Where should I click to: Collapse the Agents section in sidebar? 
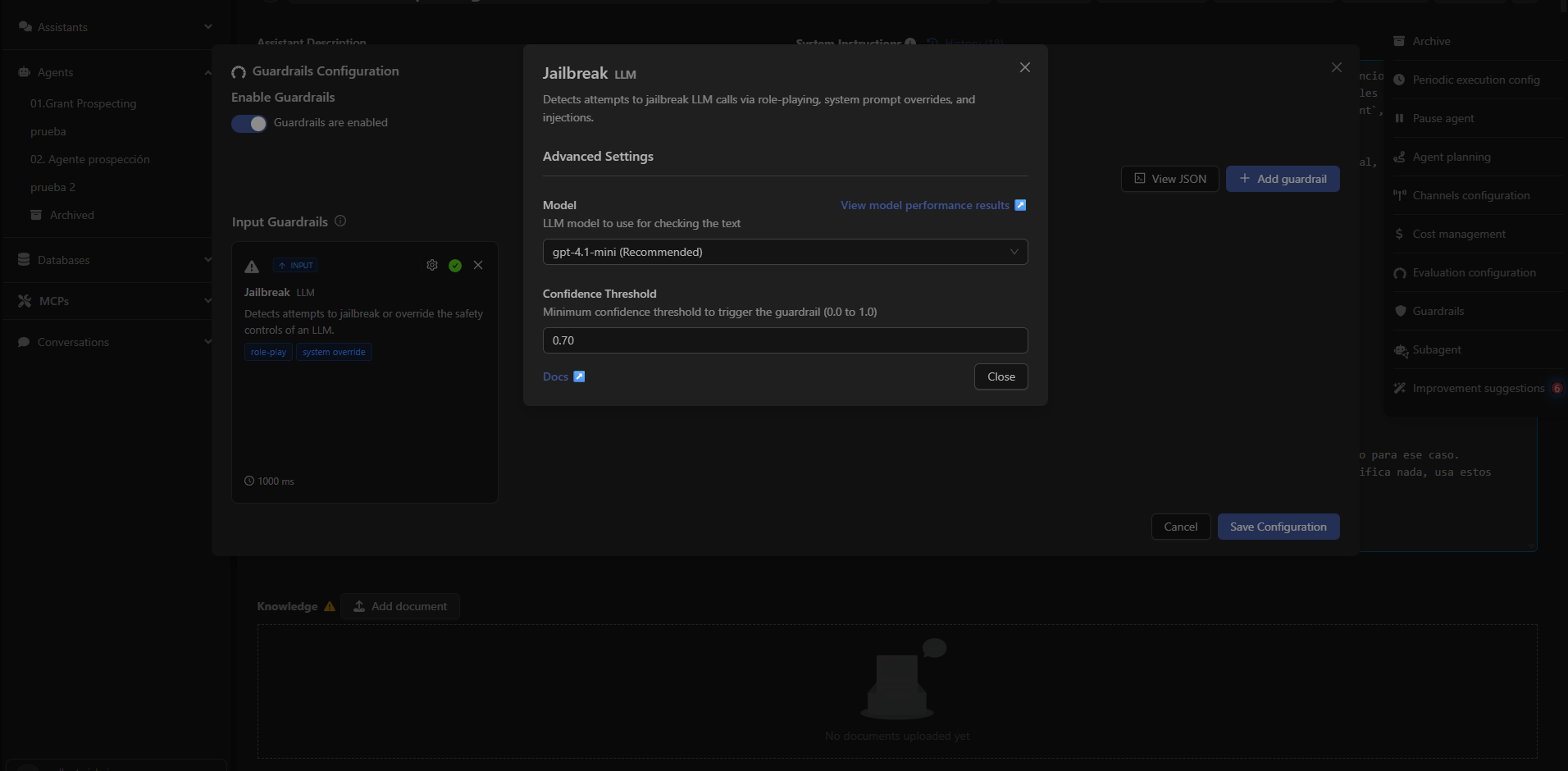tap(207, 72)
